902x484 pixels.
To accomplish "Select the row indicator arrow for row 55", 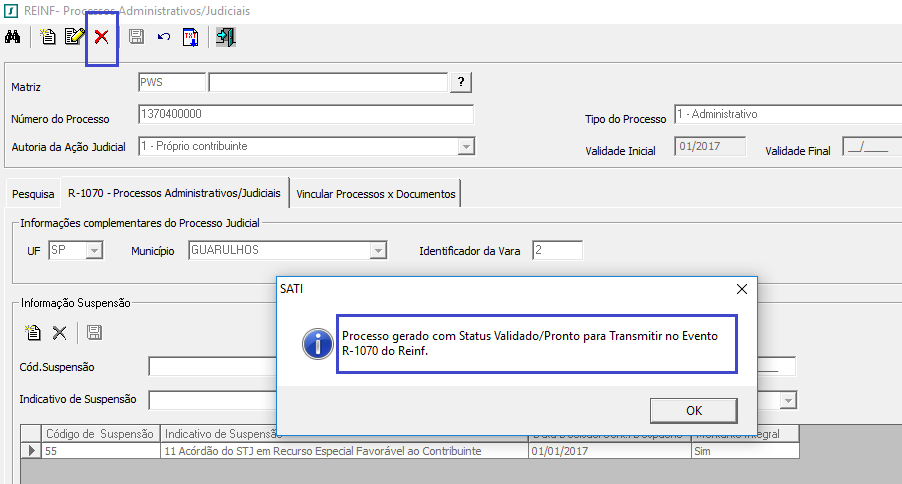I will coord(31,451).
